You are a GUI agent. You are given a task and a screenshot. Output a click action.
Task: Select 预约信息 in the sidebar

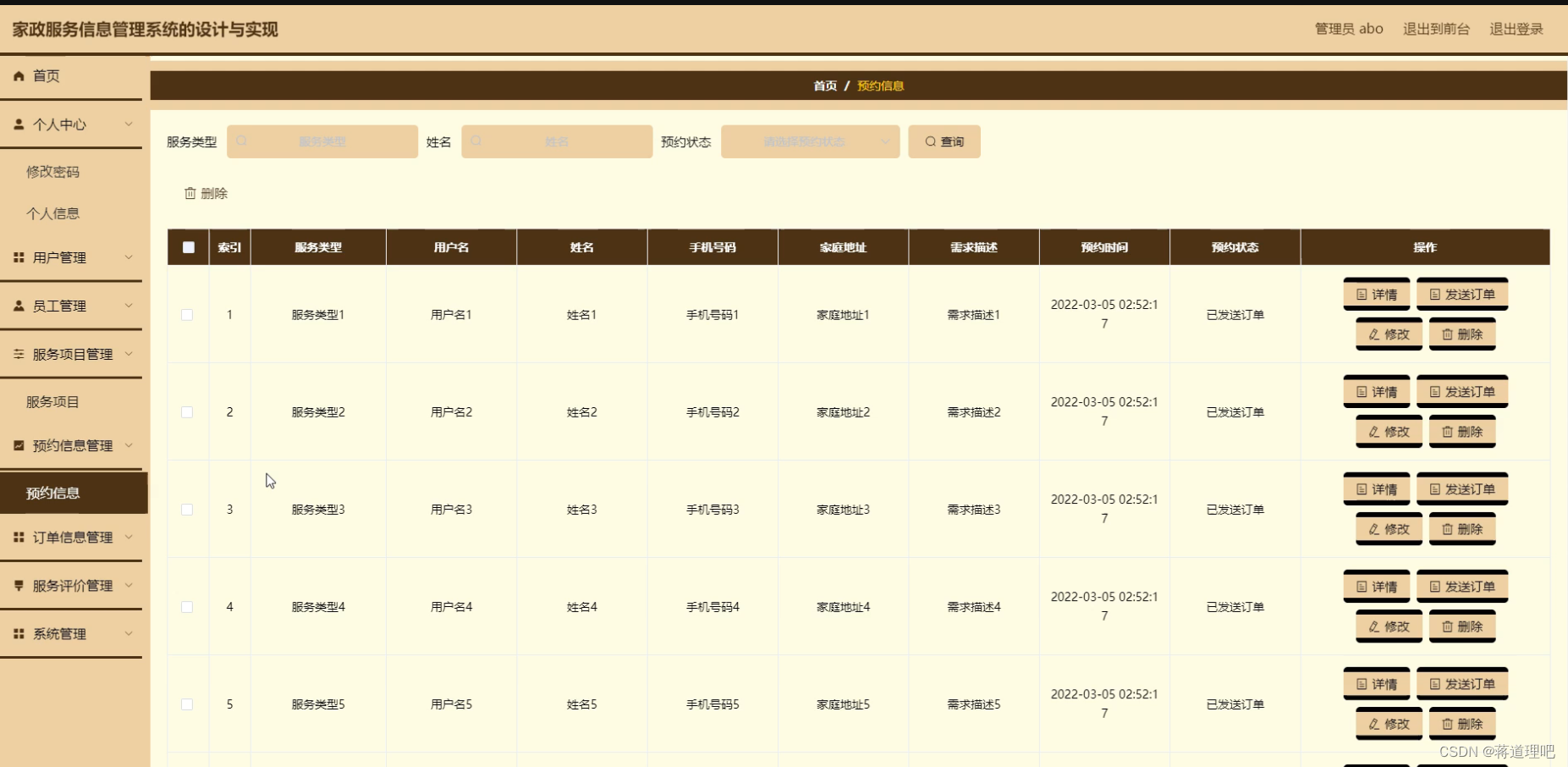coord(53,492)
